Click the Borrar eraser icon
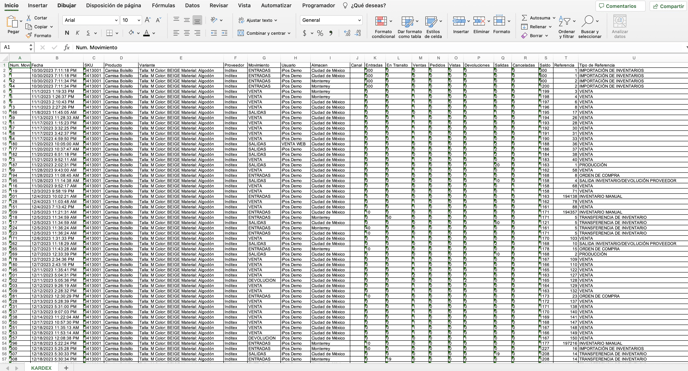 coord(524,36)
